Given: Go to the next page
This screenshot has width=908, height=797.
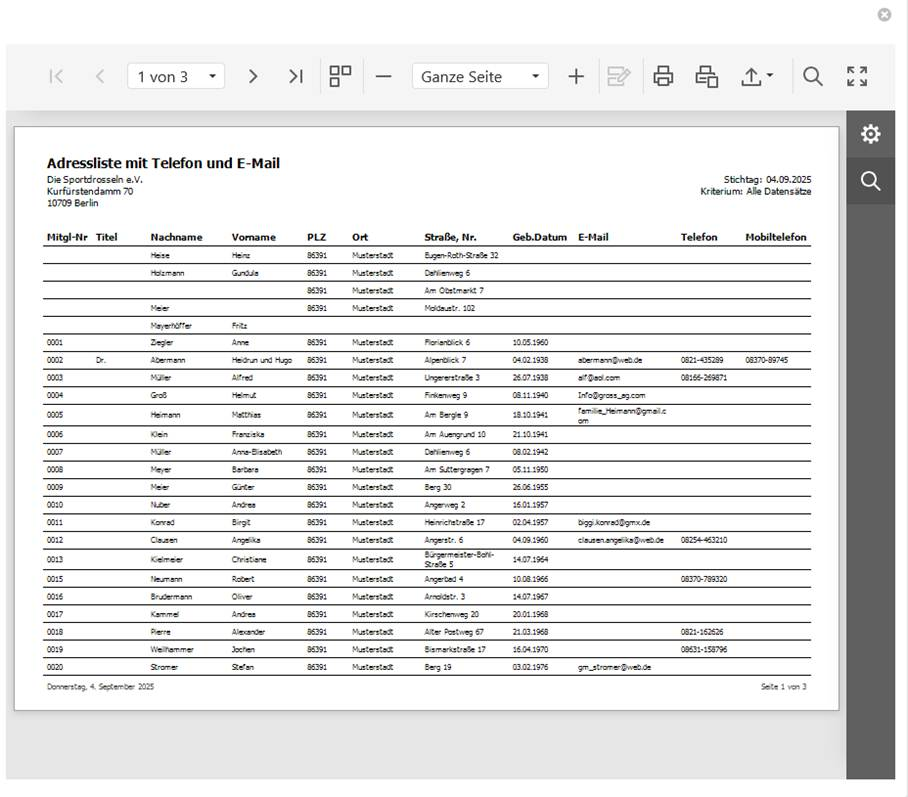Looking at the screenshot, I should click(x=253, y=76).
